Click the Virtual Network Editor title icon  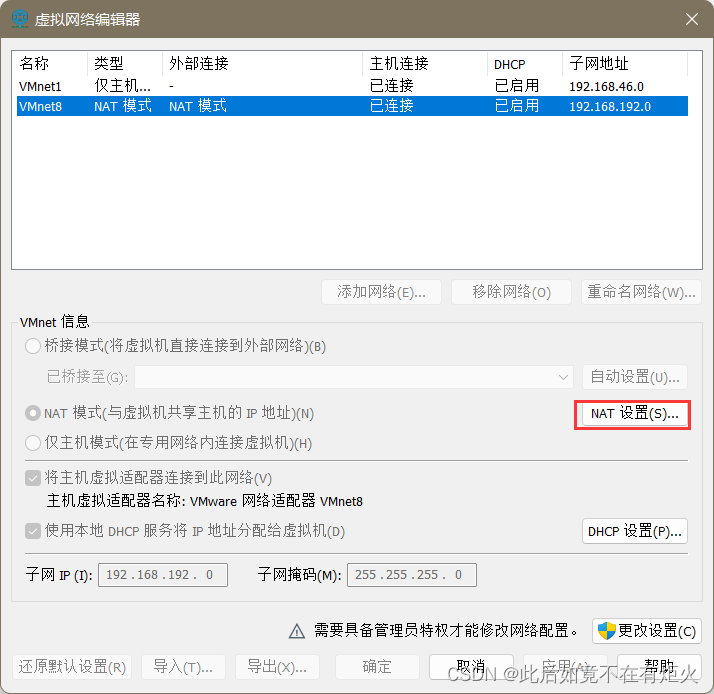coord(20,19)
